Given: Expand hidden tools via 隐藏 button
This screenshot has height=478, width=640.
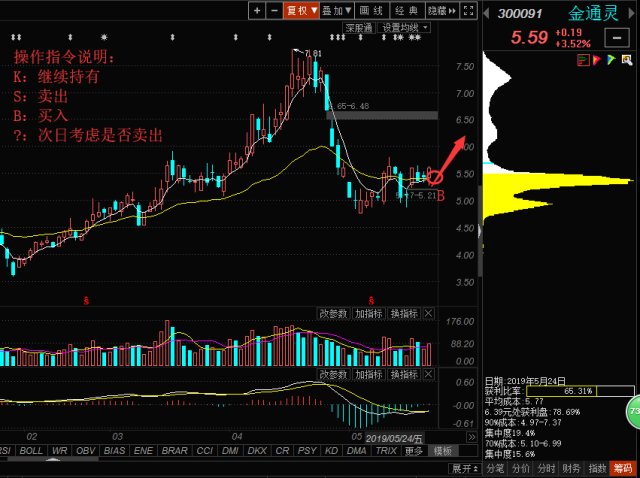Looking at the screenshot, I should [442, 11].
